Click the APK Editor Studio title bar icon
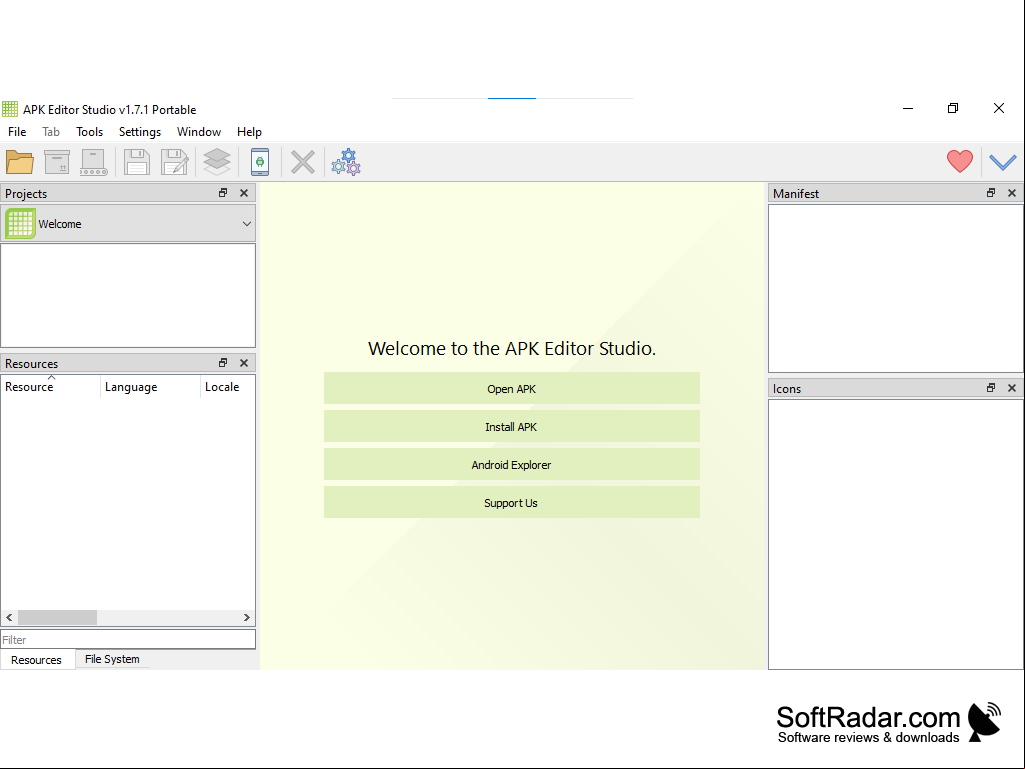The width and height of the screenshot is (1025, 769). (x=10, y=109)
